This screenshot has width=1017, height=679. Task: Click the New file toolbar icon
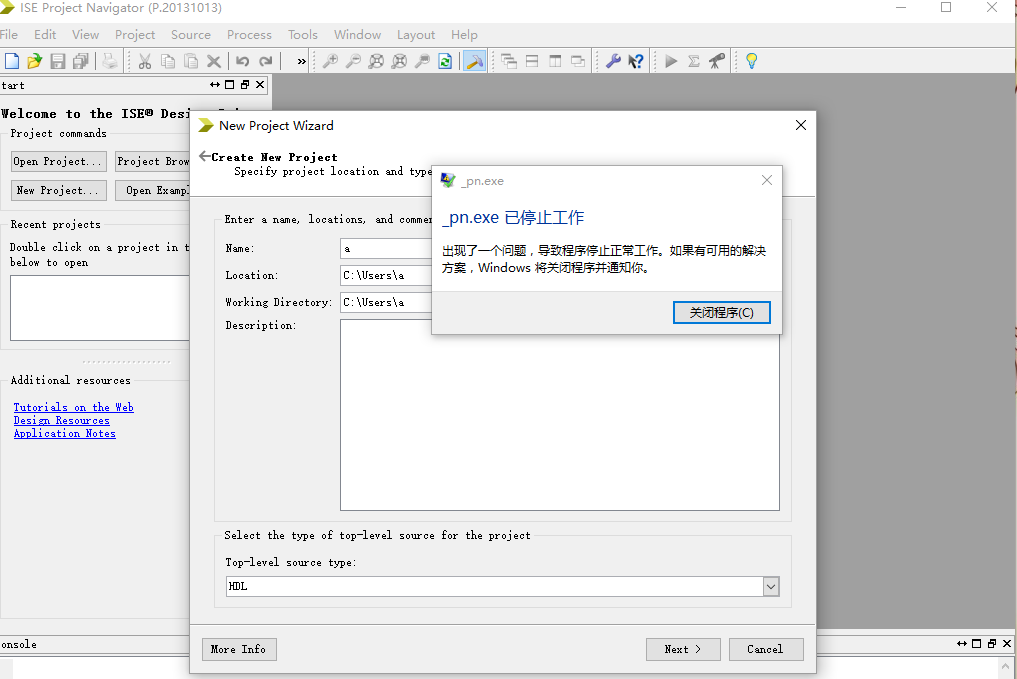(12, 61)
